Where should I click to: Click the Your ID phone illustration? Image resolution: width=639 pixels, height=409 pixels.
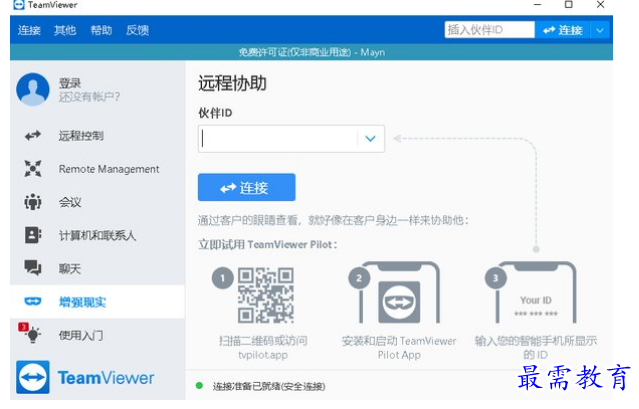pos(535,293)
